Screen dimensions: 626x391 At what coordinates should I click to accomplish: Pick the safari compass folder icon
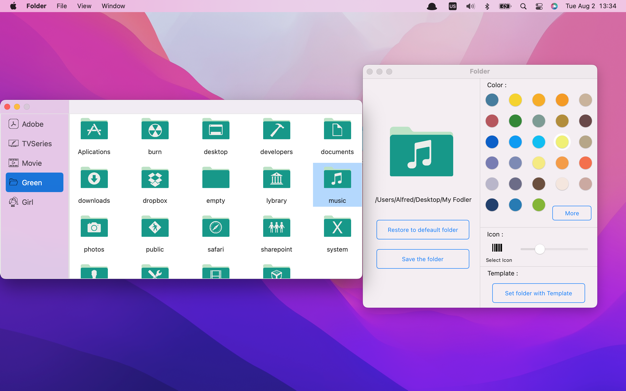(216, 226)
